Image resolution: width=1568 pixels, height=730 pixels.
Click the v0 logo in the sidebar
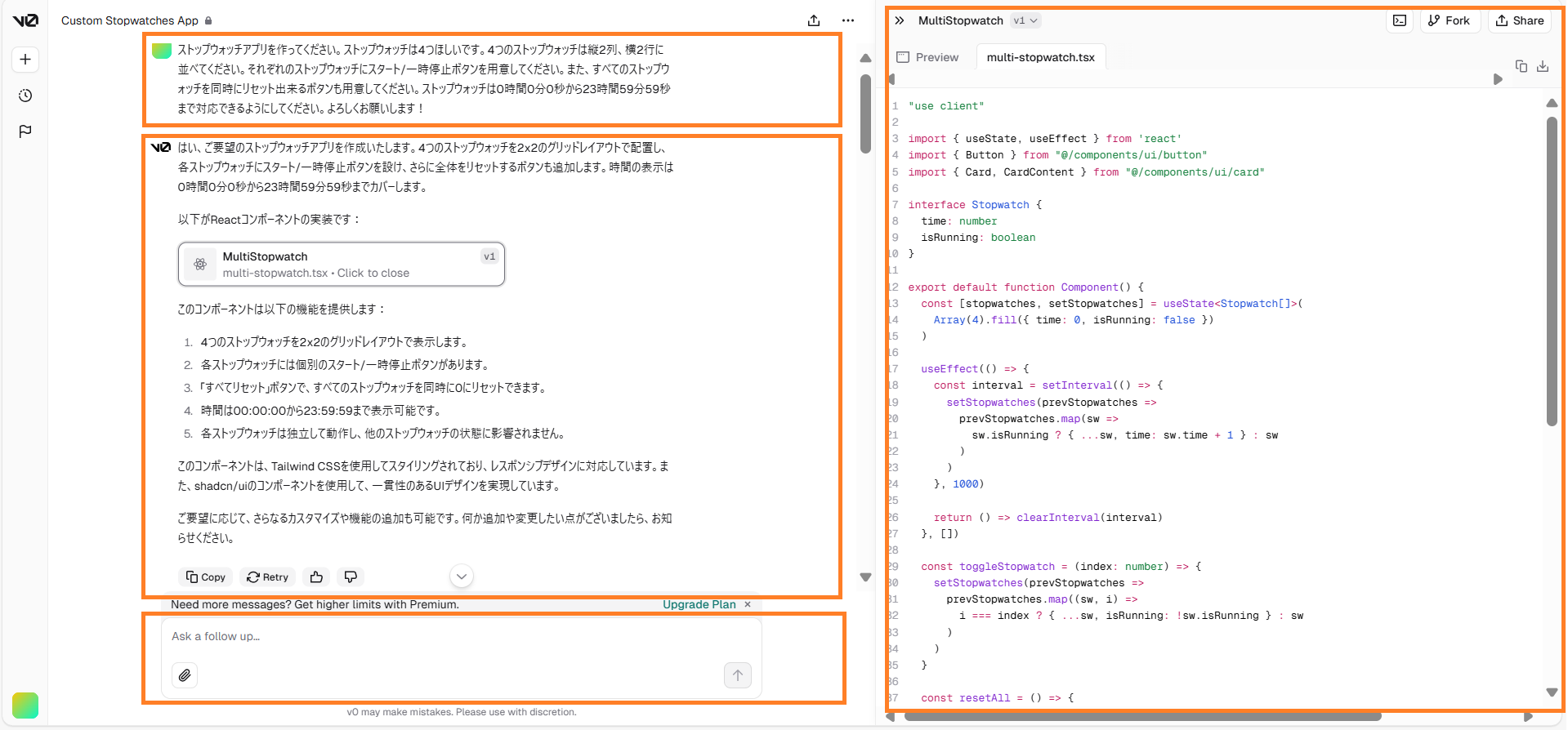pyautogui.click(x=25, y=20)
